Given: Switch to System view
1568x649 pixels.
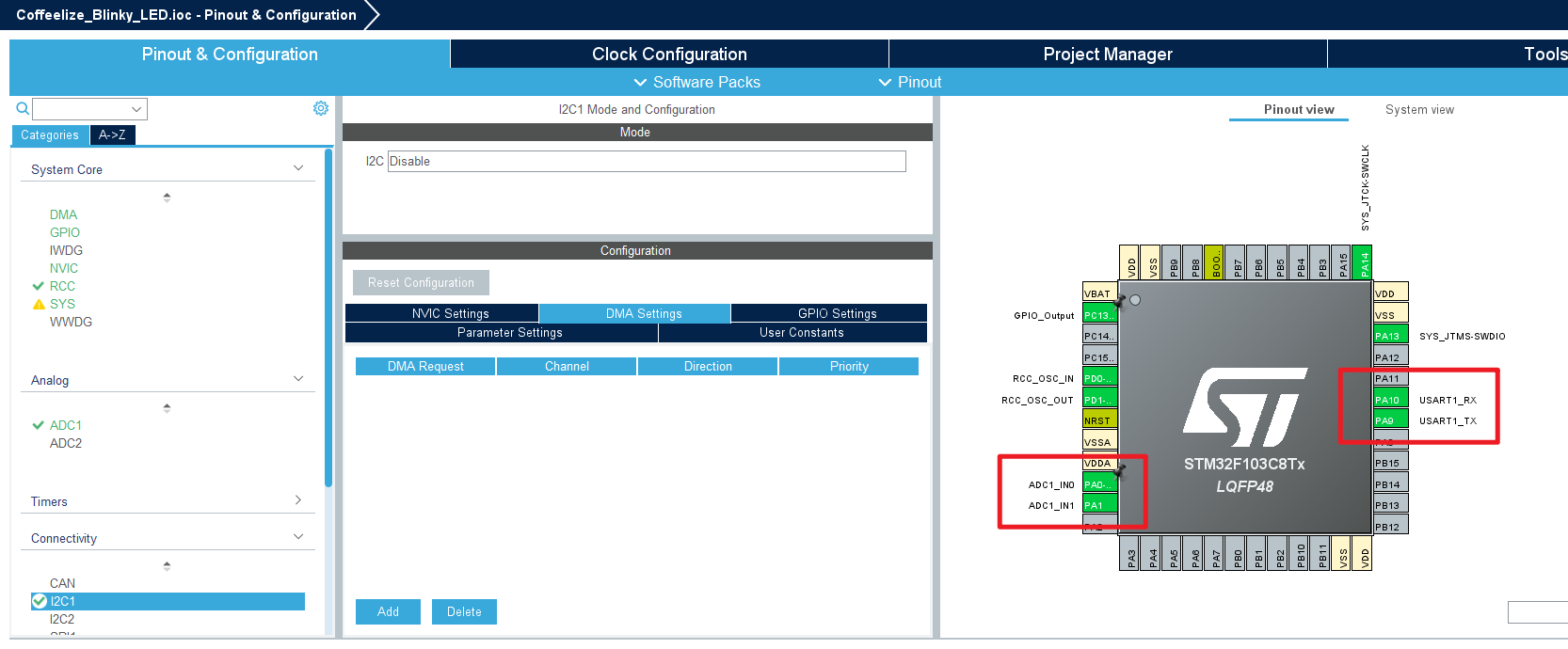Looking at the screenshot, I should tap(1418, 110).
